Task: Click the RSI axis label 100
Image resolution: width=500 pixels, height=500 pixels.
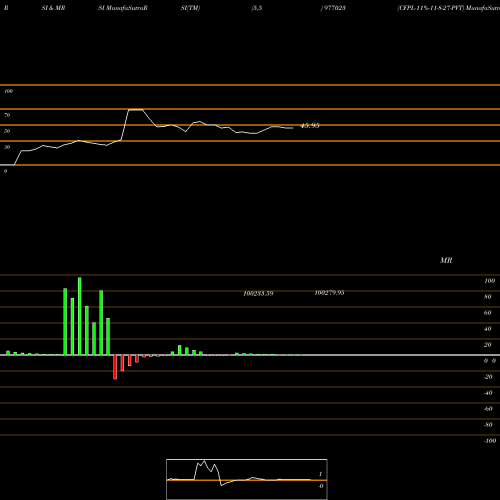Action: 8,91
